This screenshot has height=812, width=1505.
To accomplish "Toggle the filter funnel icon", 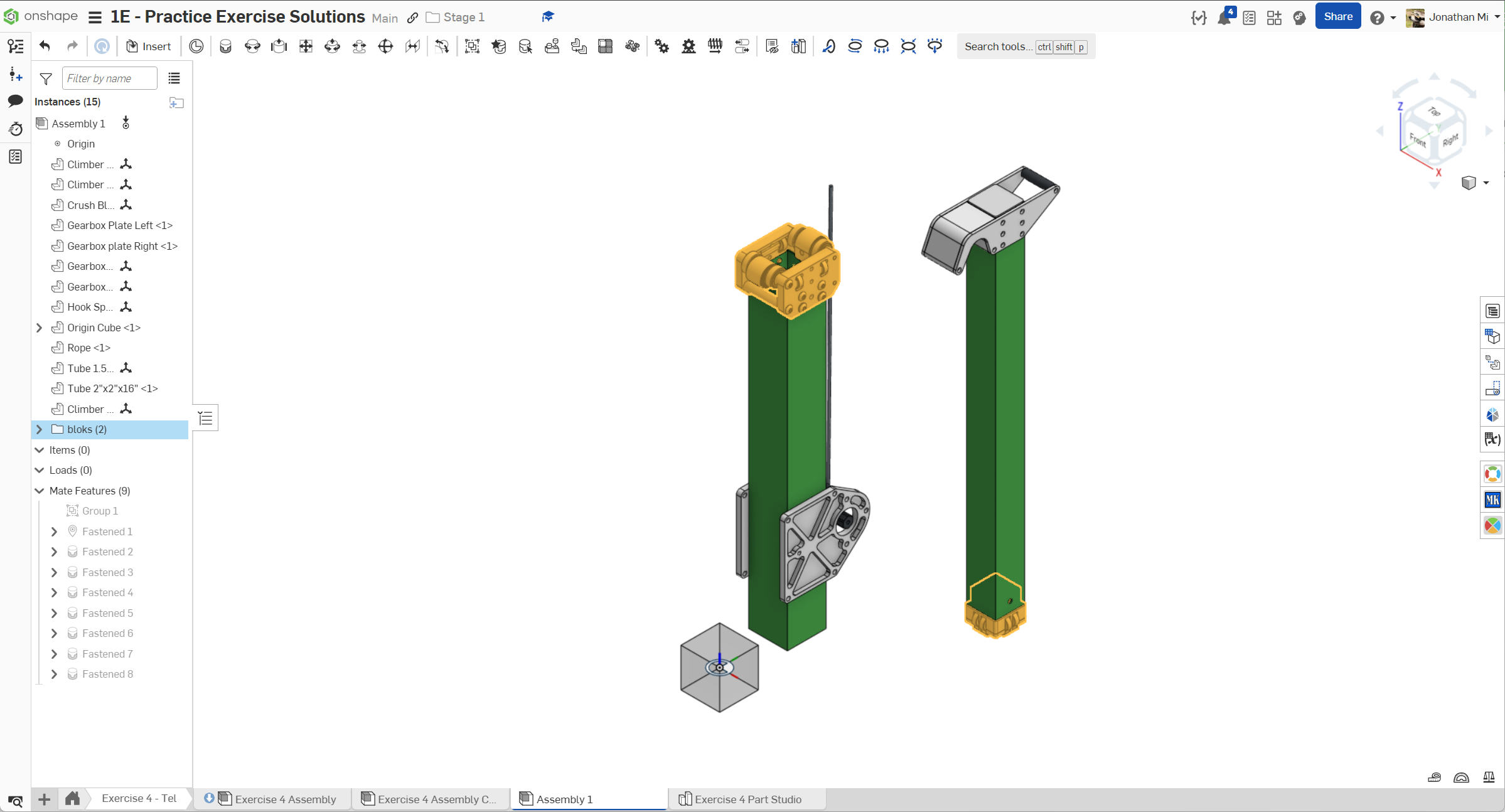I will pyautogui.click(x=46, y=78).
